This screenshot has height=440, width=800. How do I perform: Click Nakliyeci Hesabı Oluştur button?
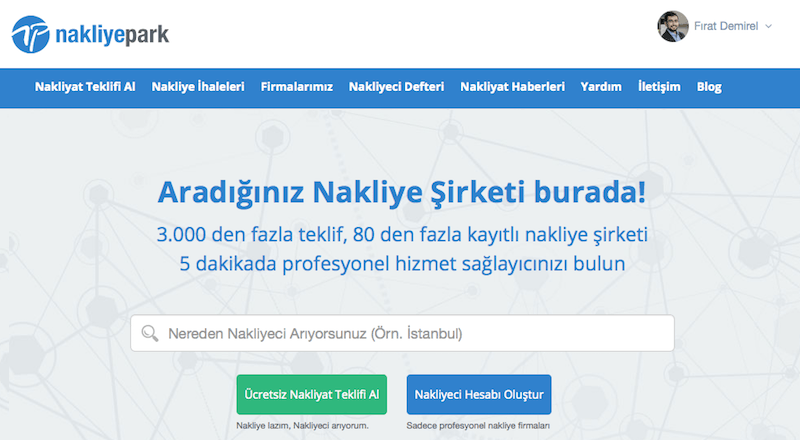[479, 395]
